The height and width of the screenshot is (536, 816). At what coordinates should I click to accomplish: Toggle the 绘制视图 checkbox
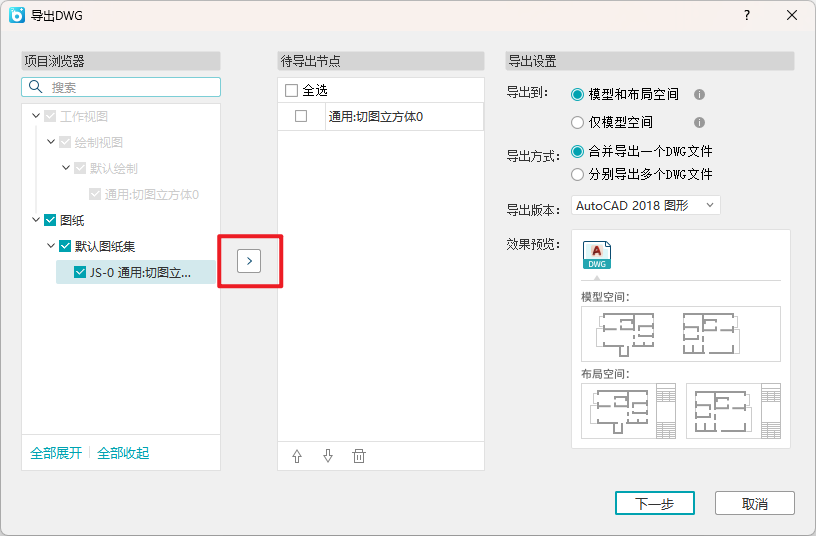click(x=65, y=142)
